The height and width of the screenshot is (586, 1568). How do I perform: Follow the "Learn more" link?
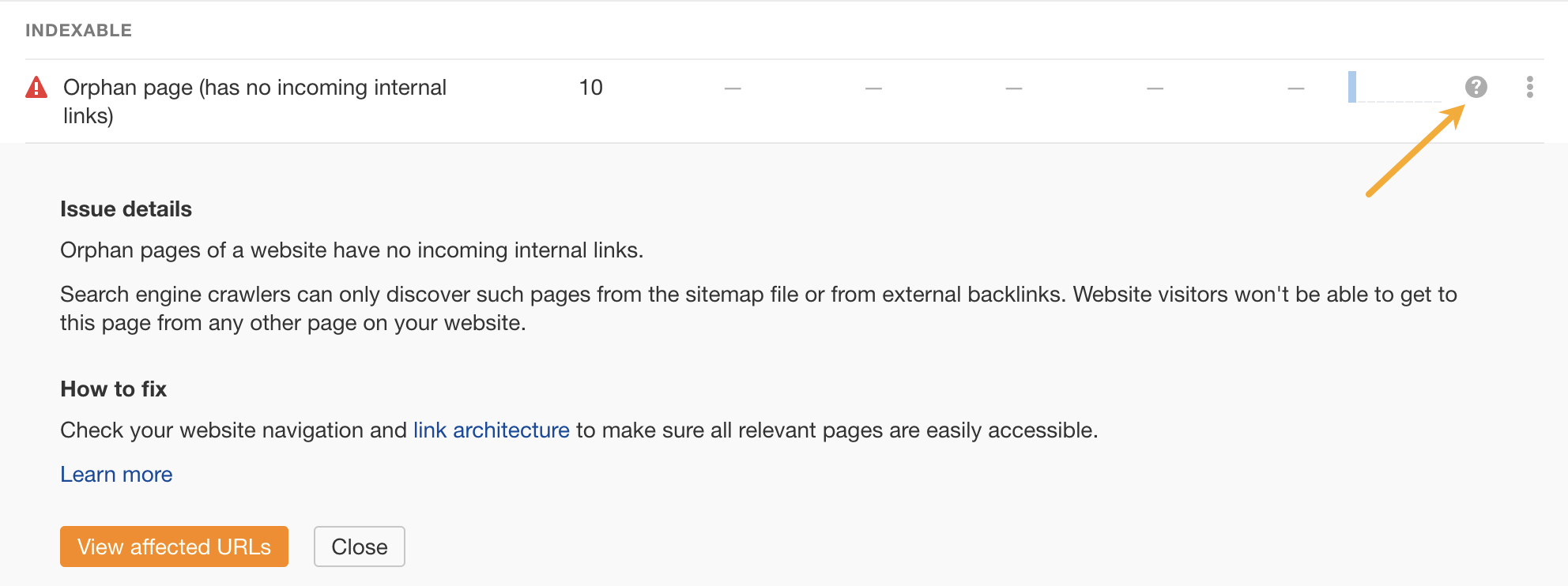[115, 474]
